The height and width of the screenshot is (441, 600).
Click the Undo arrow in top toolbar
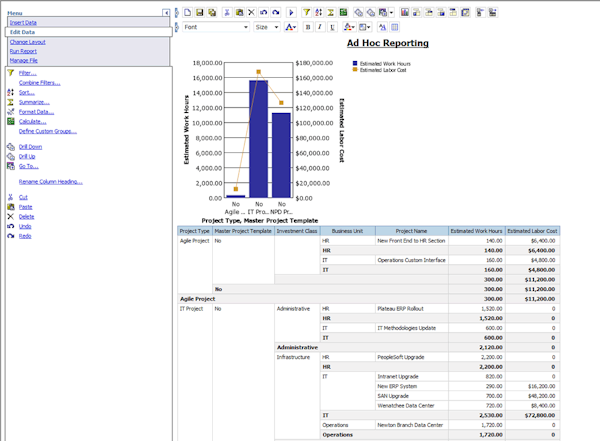(263, 13)
